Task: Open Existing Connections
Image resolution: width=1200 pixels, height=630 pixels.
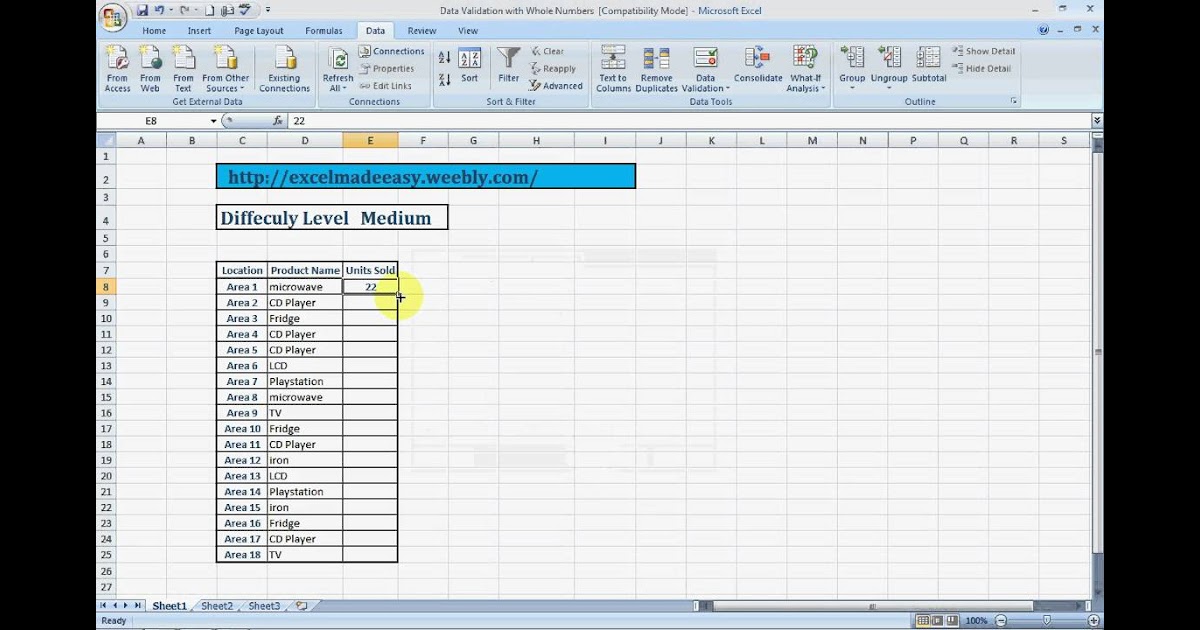Action: coord(284,70)
